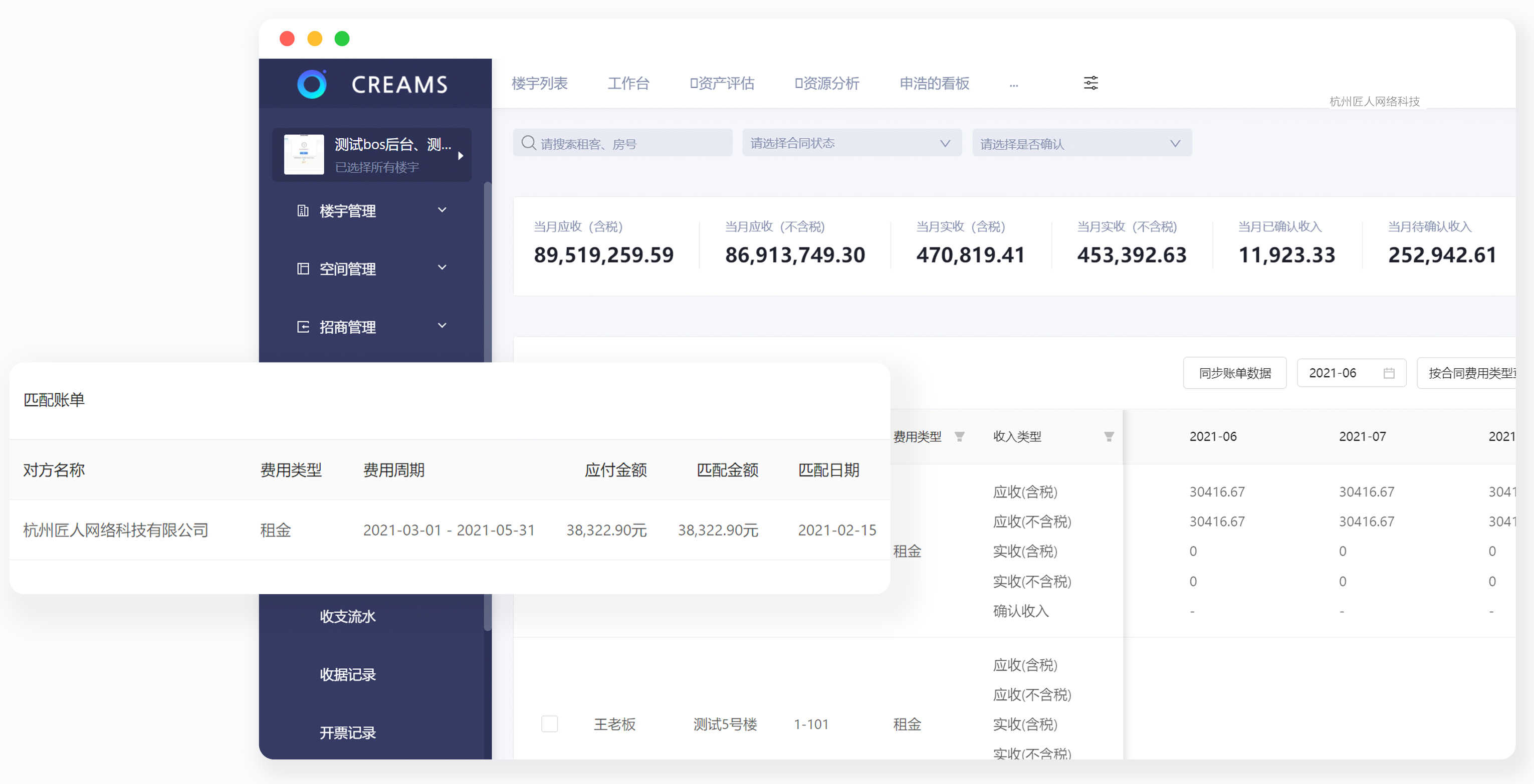Open 收支流水 in sidebar
This screenshot has width=1534, height=784.
[x=348, y=616]
